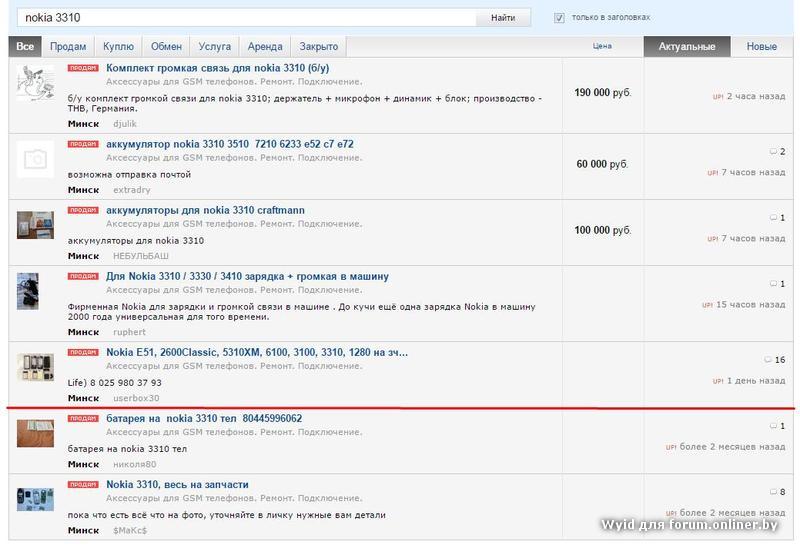Open listing Nokia 3310, весь на запчасти

(177, 484)
